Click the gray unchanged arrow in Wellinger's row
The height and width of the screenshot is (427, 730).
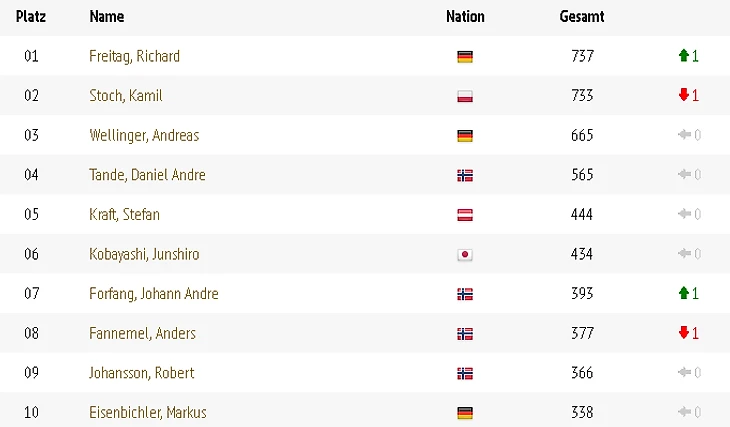coord(684,135)
